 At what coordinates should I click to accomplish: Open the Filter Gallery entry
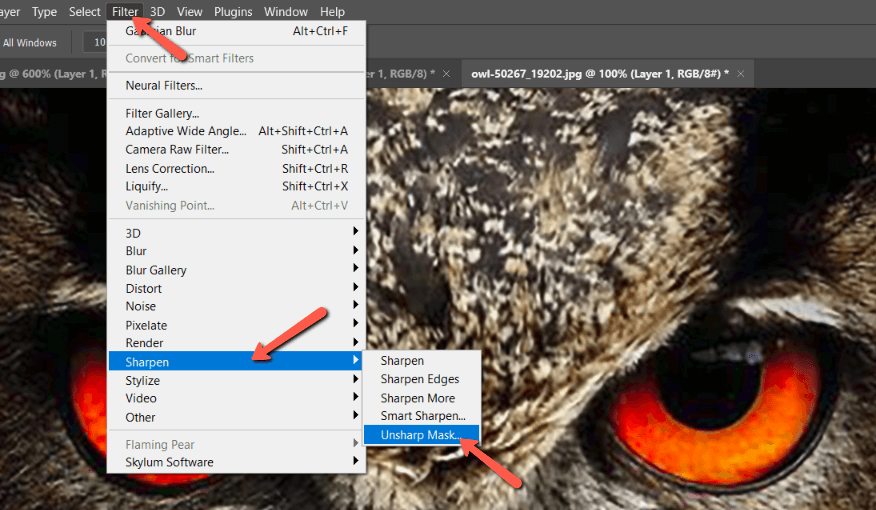pyautogui.click(x=162, y=113)
